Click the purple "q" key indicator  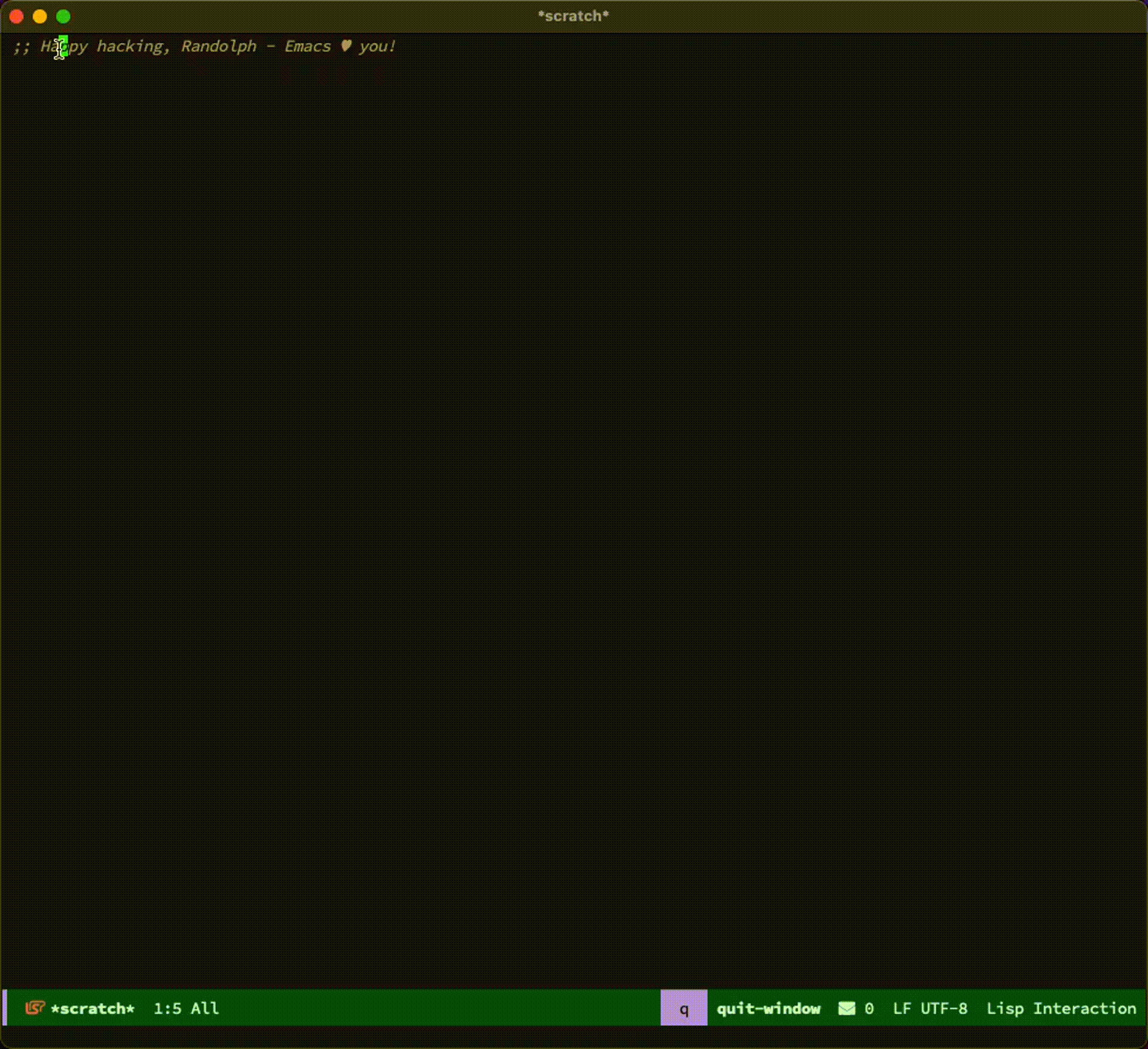[x=684, y=1008]
